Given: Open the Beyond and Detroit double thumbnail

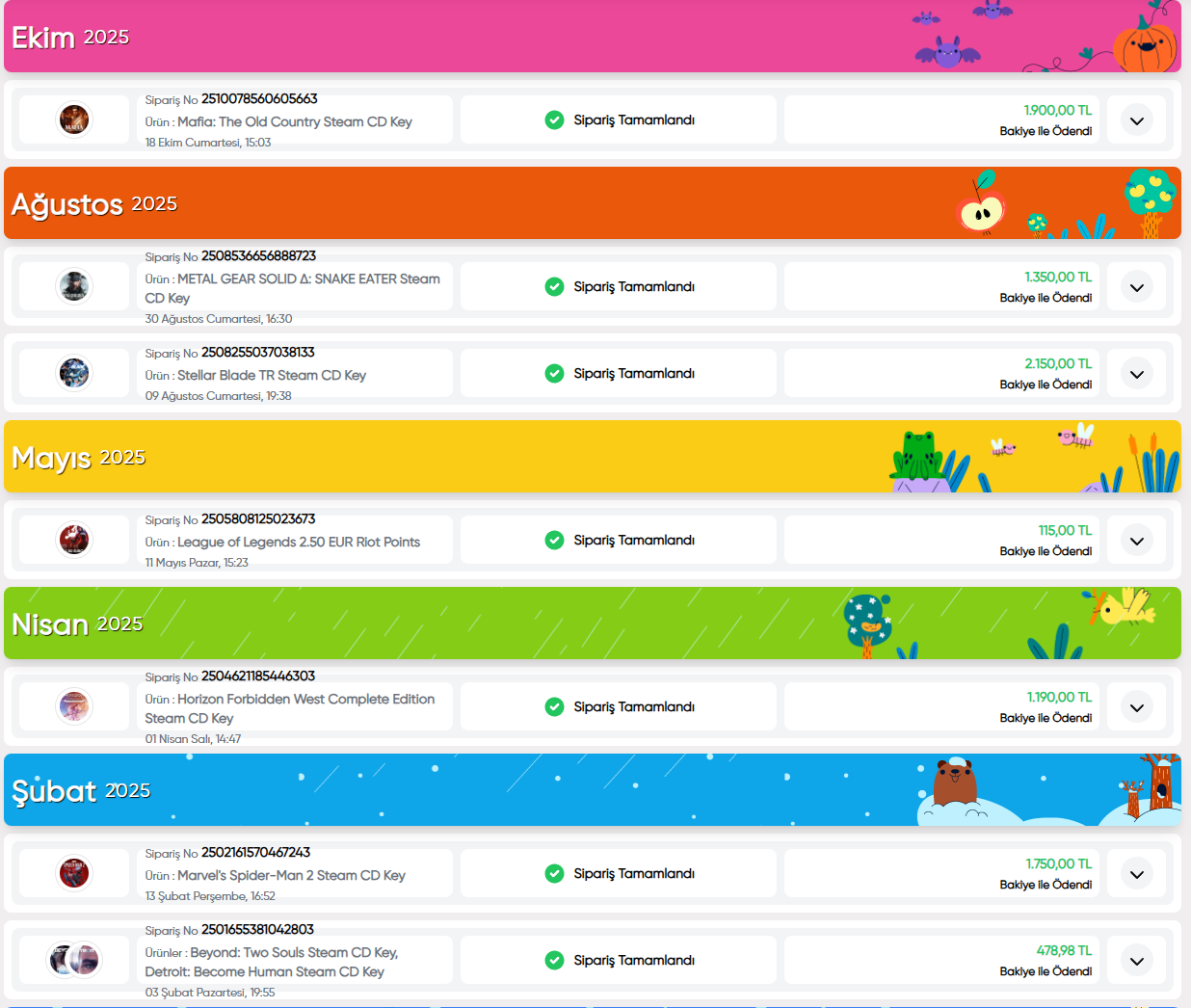Looking at the screenshot, I should [74, 960].
